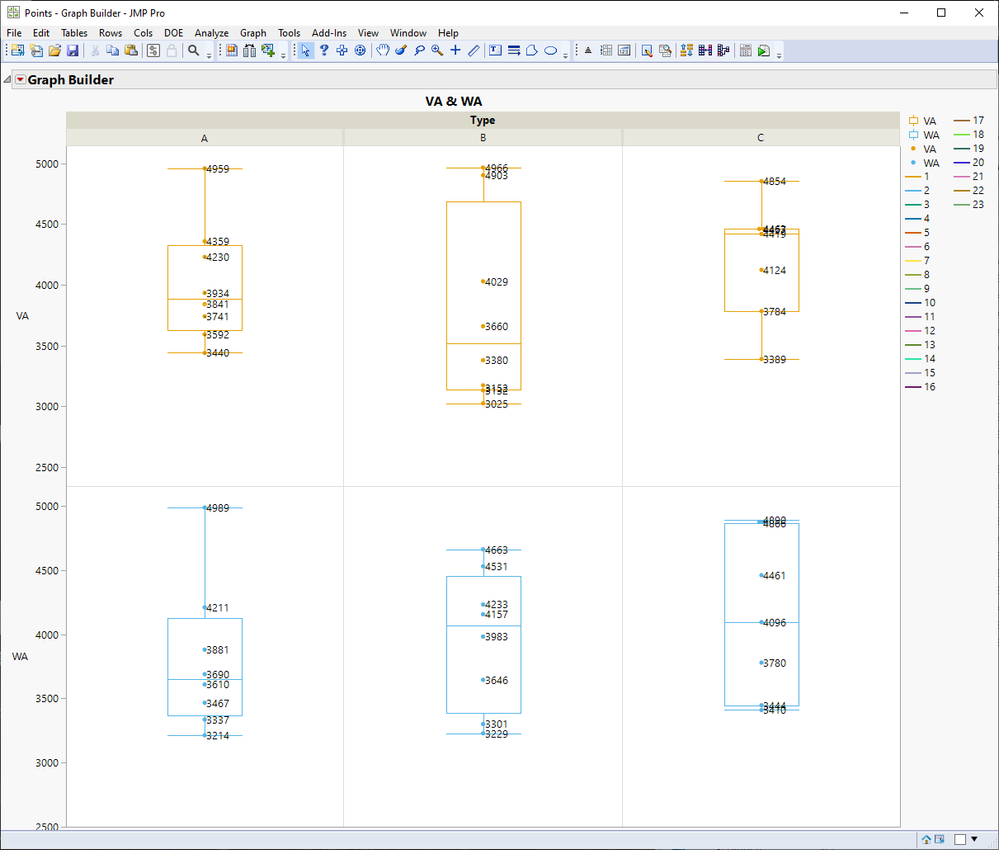
Task: Select the Arrow cursor tool
Action: [306, 51]
